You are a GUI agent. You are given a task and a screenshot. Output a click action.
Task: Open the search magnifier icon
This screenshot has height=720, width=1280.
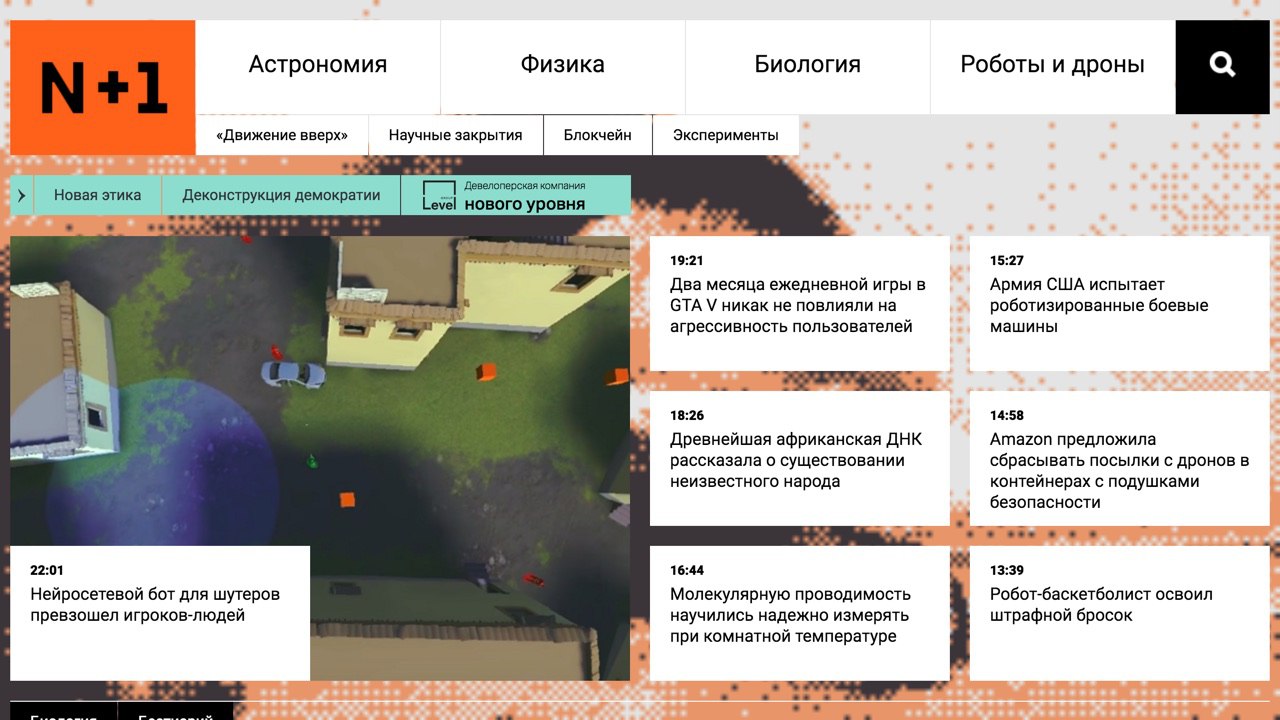pyautogui.click(x=1222, y=65)
